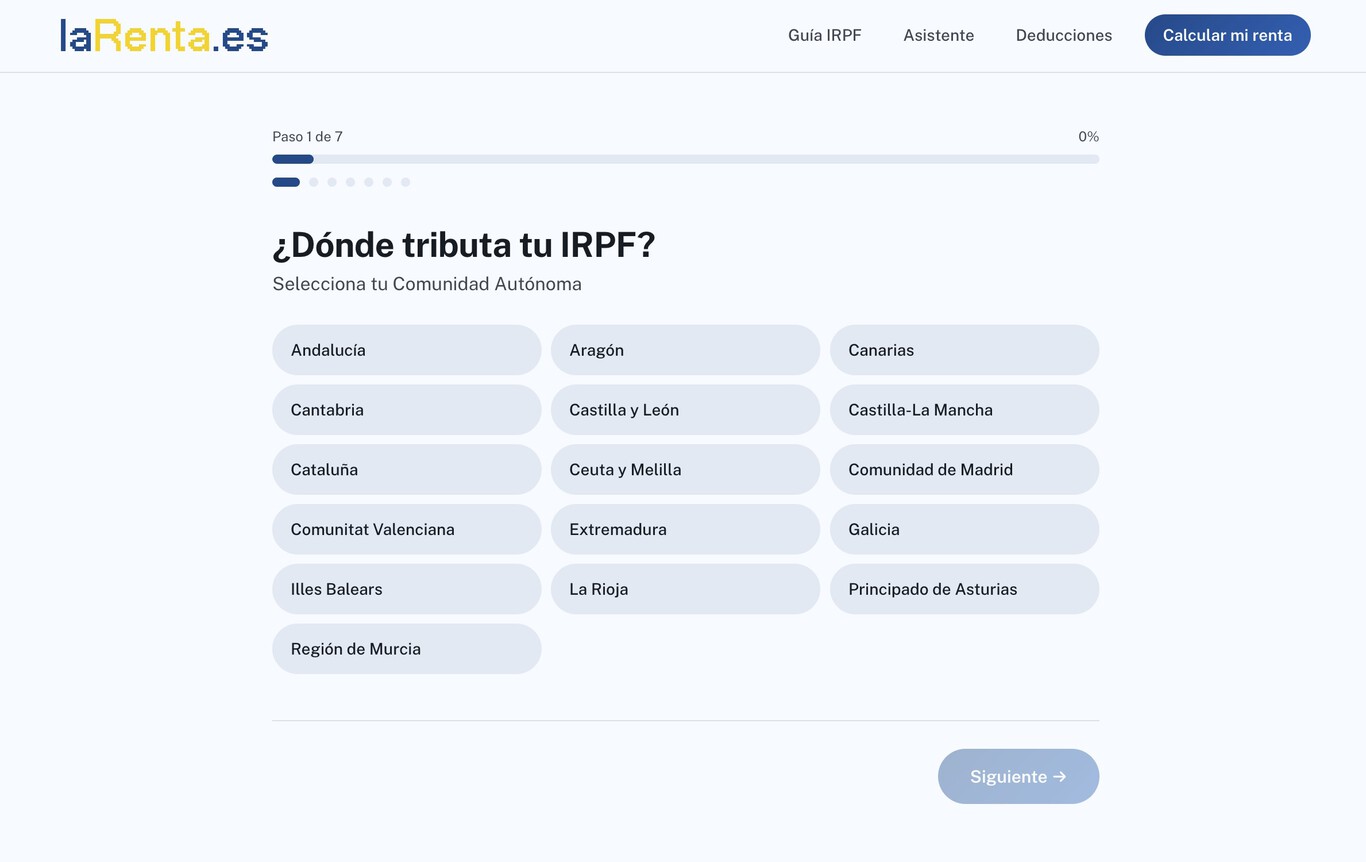Select Castilla y León
Viewport: 1366px width, 862px height.
(685, 410)
